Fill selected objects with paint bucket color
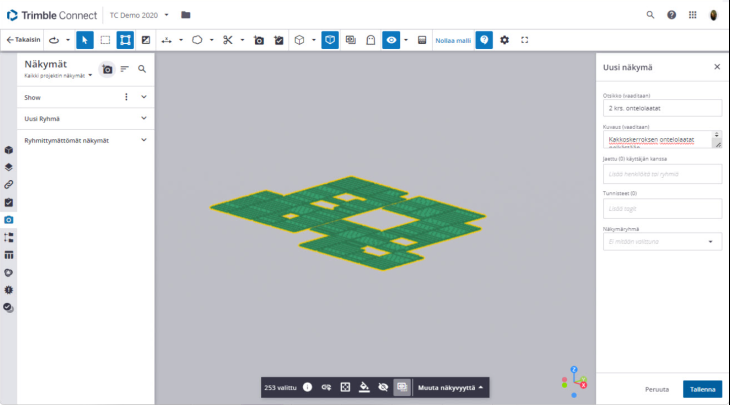Image resolution: width=730 pixels, height=405 pixels. coord(364,387)
